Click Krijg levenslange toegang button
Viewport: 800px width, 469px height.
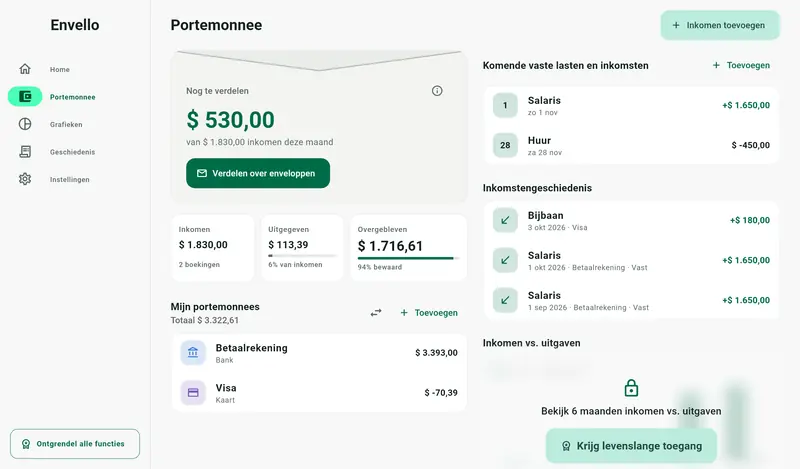click(x=631, y=446)
